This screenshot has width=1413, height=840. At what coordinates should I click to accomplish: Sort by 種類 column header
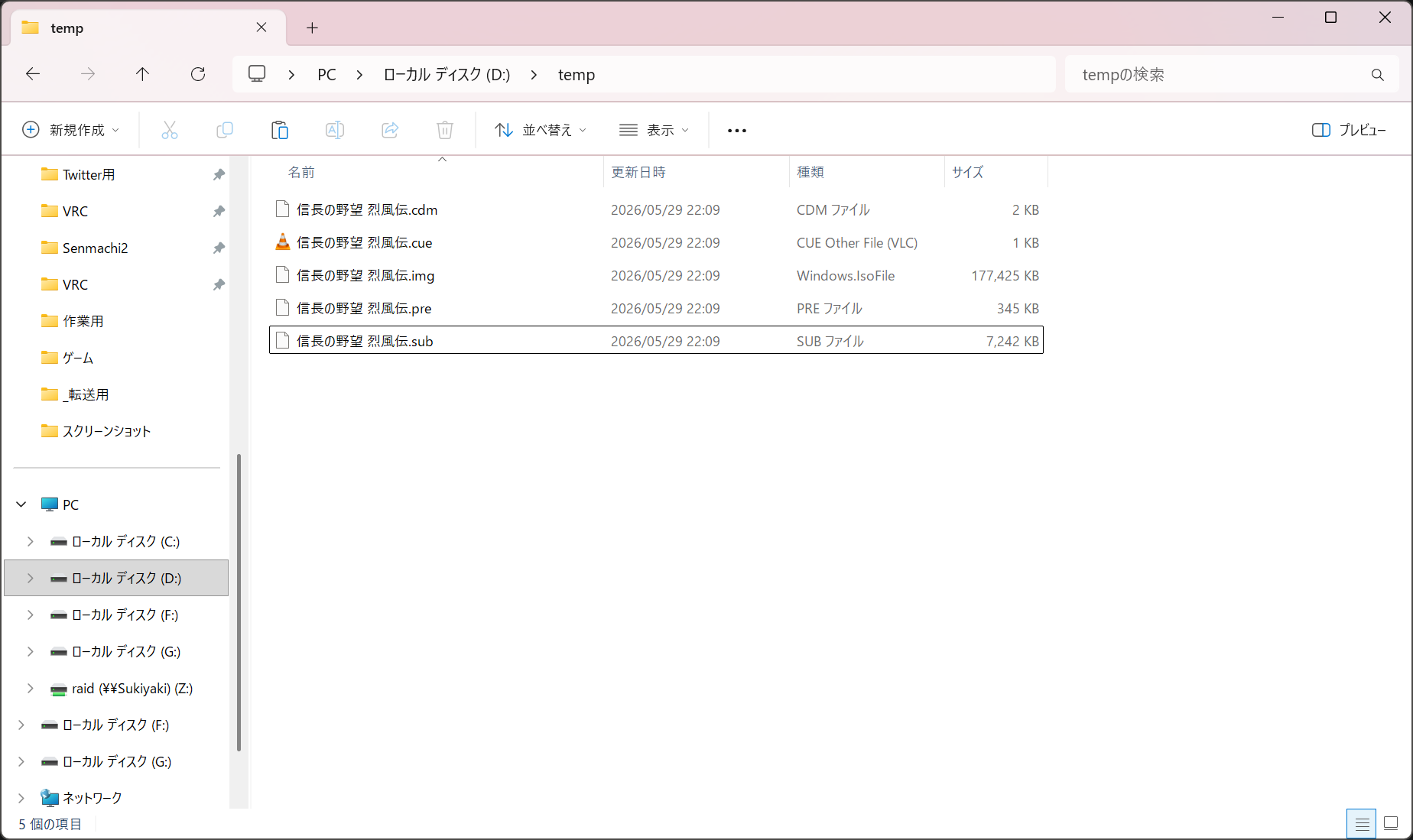tap(810, 172)
